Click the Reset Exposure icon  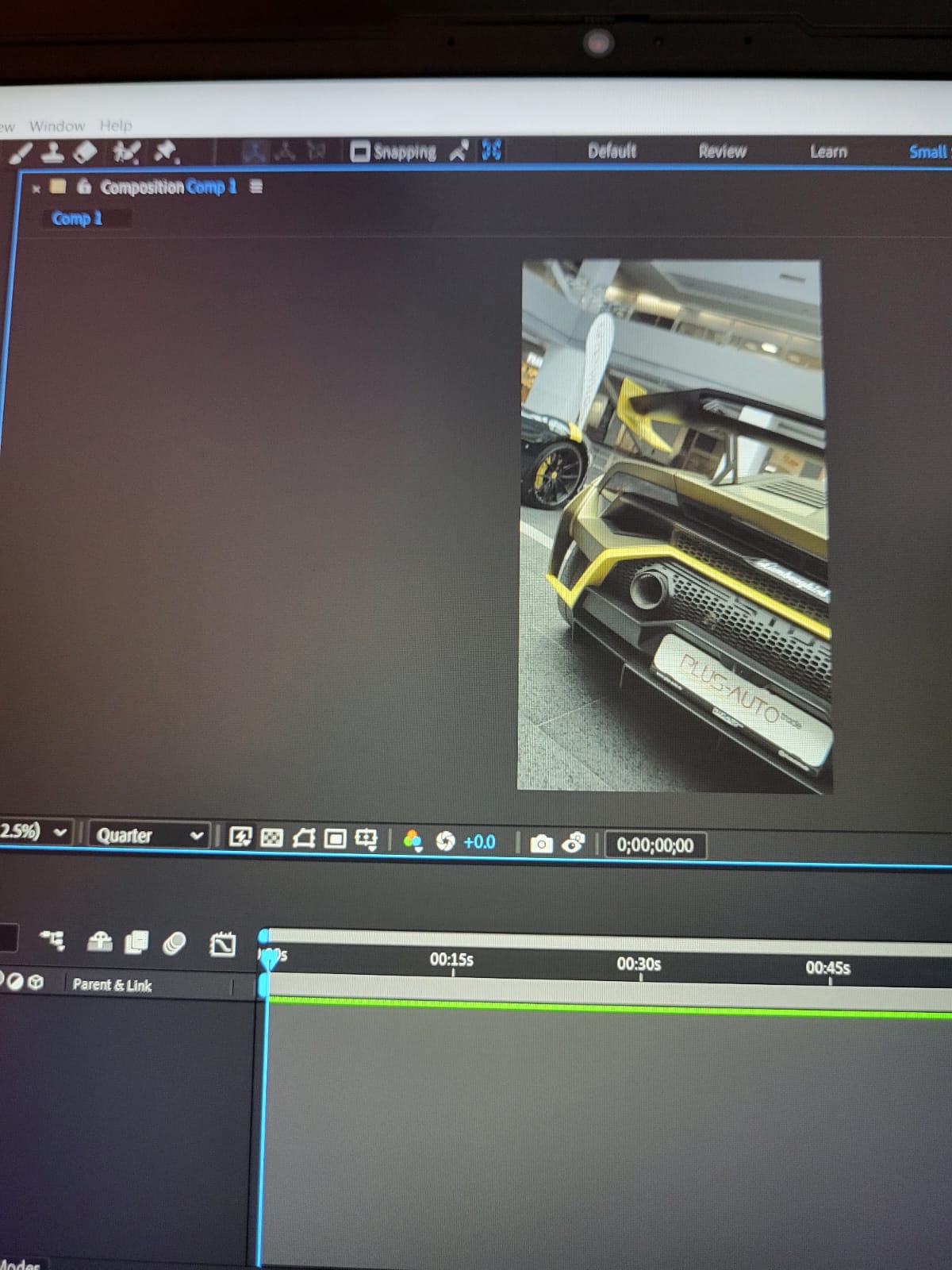click(x=445, y=841)
